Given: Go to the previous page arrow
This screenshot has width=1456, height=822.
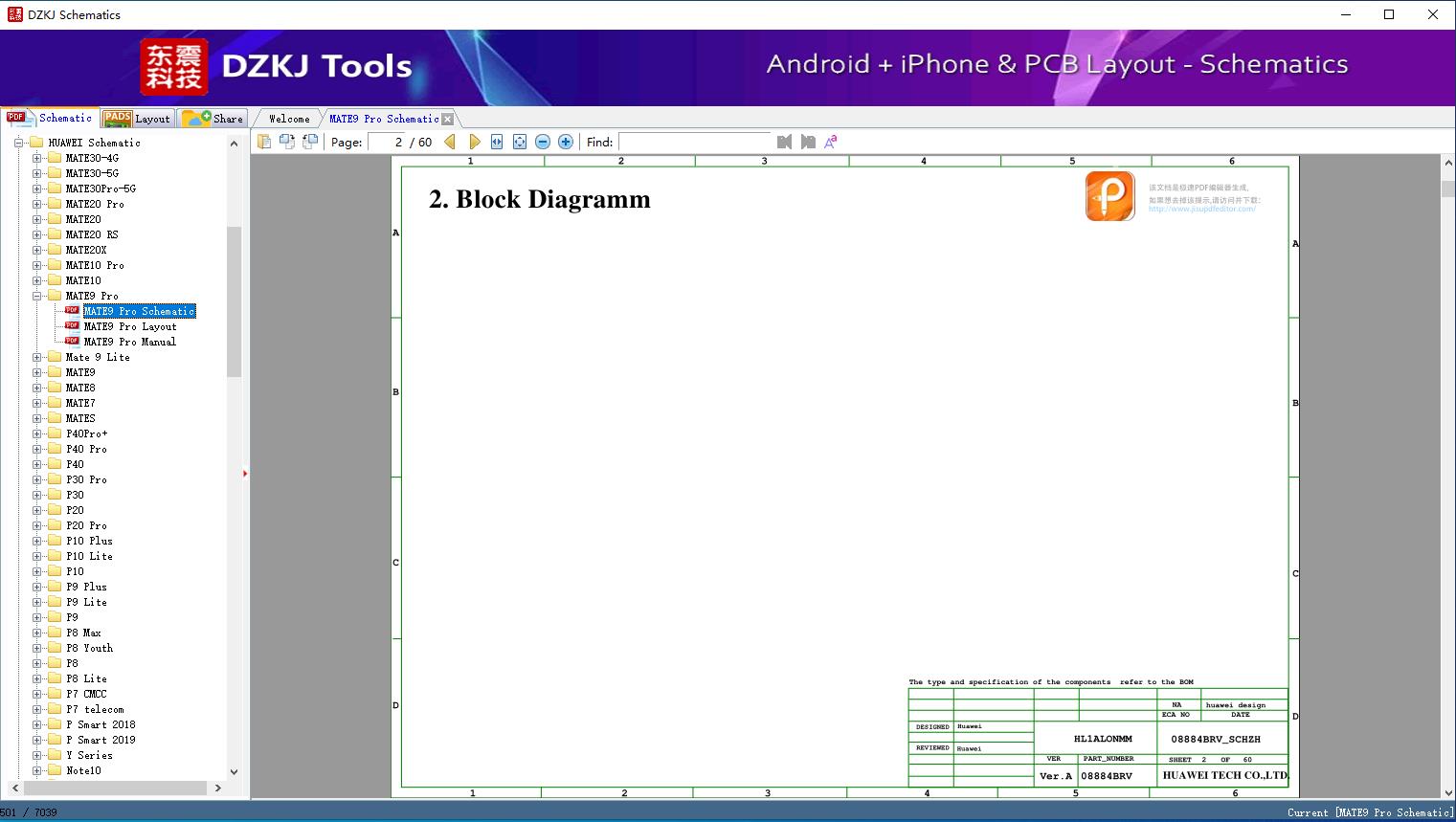Looking at the screenshot, I should point(450,142).
